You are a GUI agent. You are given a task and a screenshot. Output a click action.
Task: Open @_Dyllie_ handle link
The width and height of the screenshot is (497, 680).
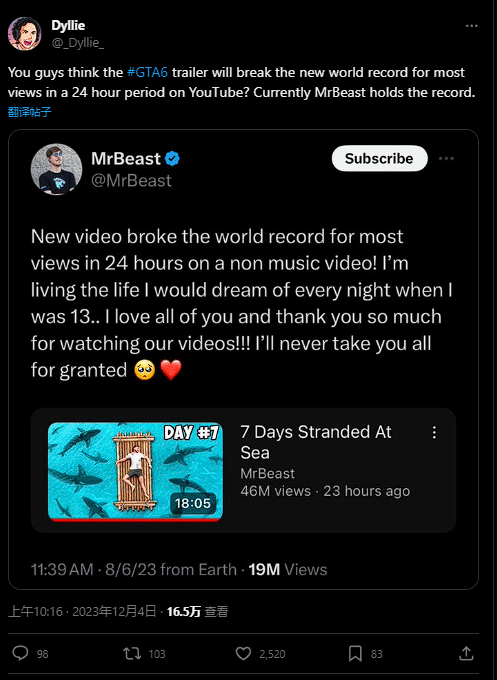coord(78,42)
